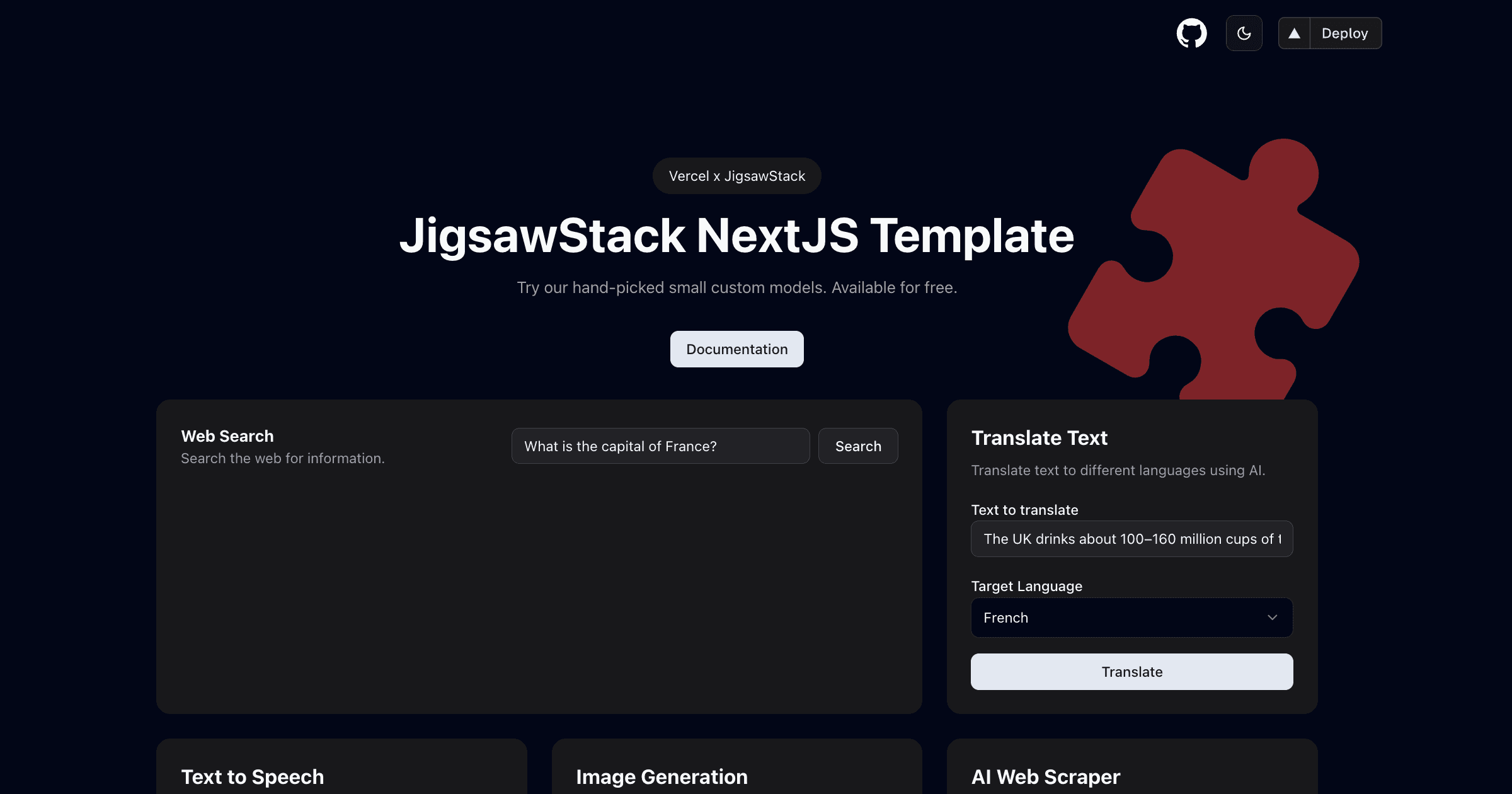Open the Documentation page
Image resolution: width=1512 pixels, height=794 pixels.
pyautogui.click(x=736, y=348)
